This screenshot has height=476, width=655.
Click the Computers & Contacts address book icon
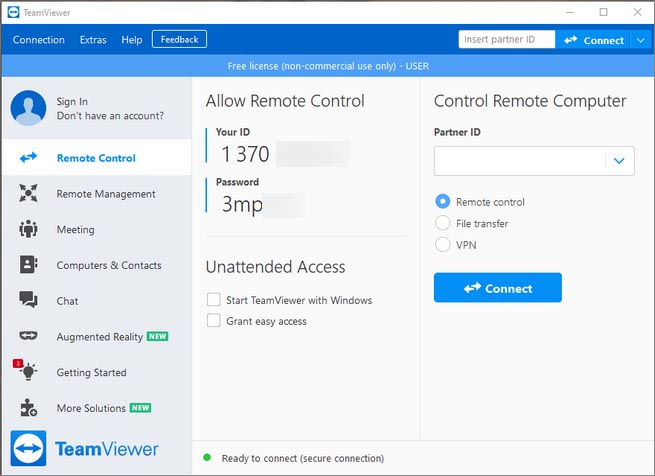[x=28, y=265]
